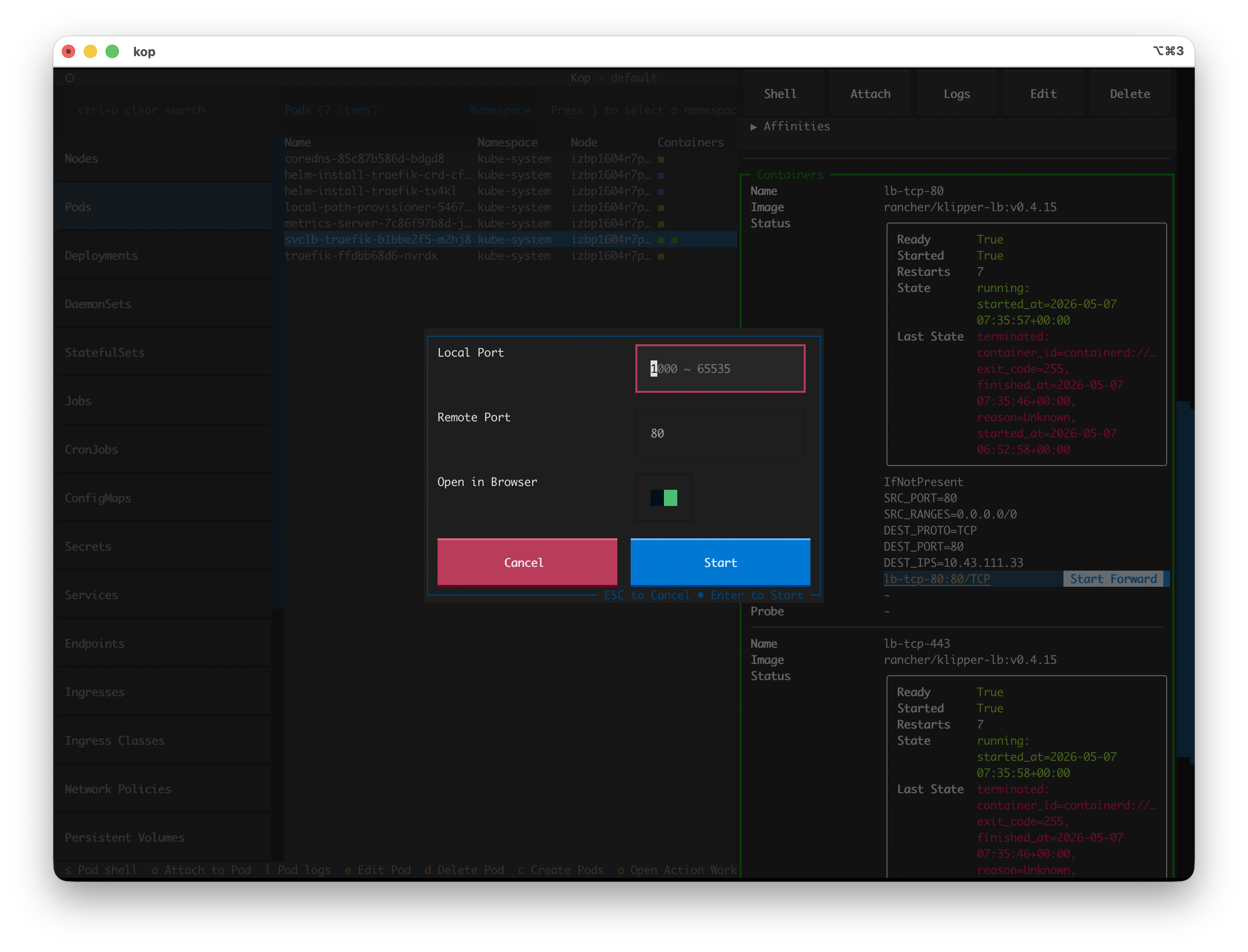Image resolution: width=1248 pixels, height=952 pixels.
Task: Open Persistent Volumes in the sidebar
Action: pyautogui.click(x=165, y=837)
